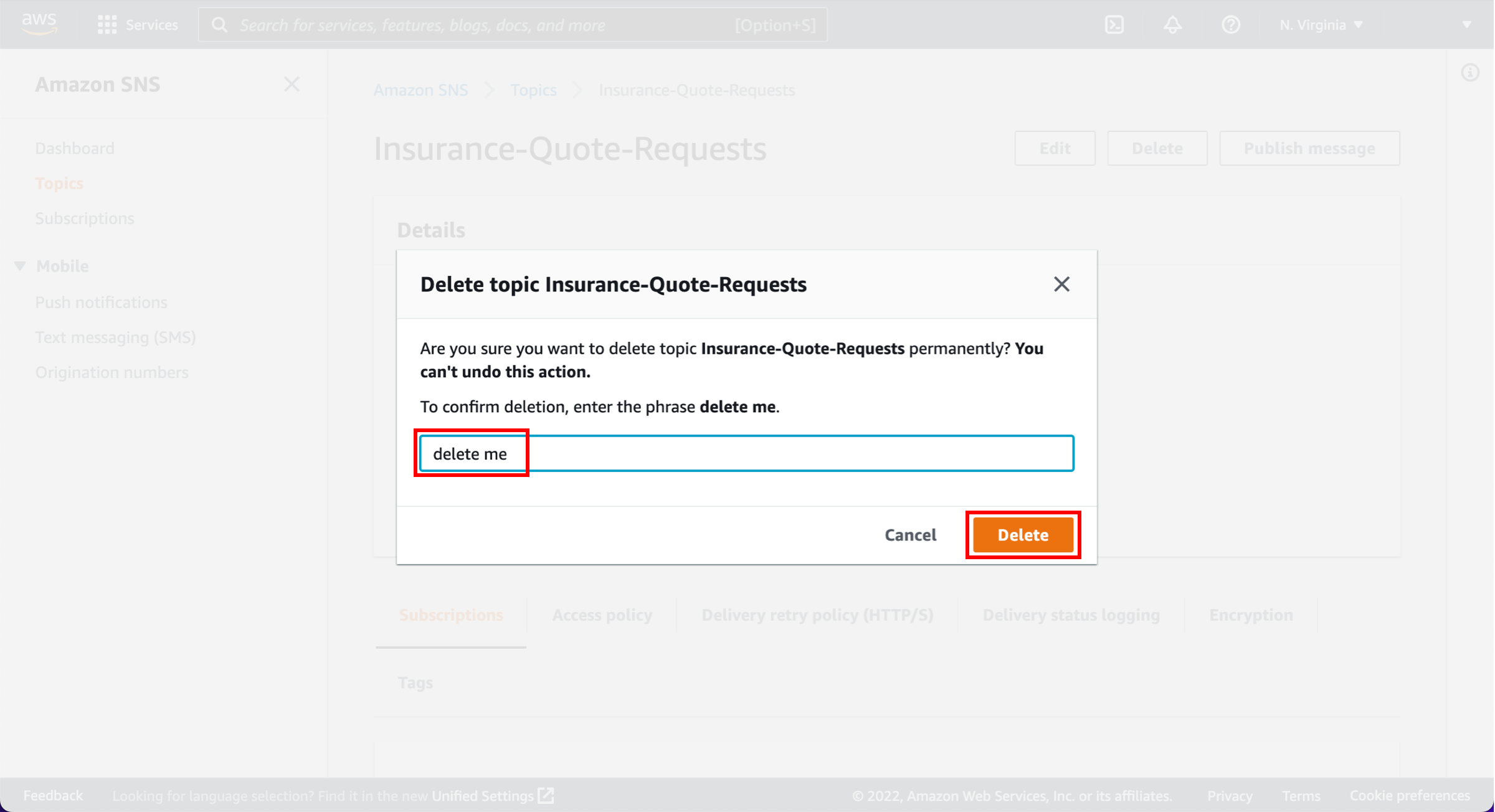Screen dimensions: 1495x812
Task: Open Delivery status logging tab
Action: pyautogui.click(x=1071, y=615)
